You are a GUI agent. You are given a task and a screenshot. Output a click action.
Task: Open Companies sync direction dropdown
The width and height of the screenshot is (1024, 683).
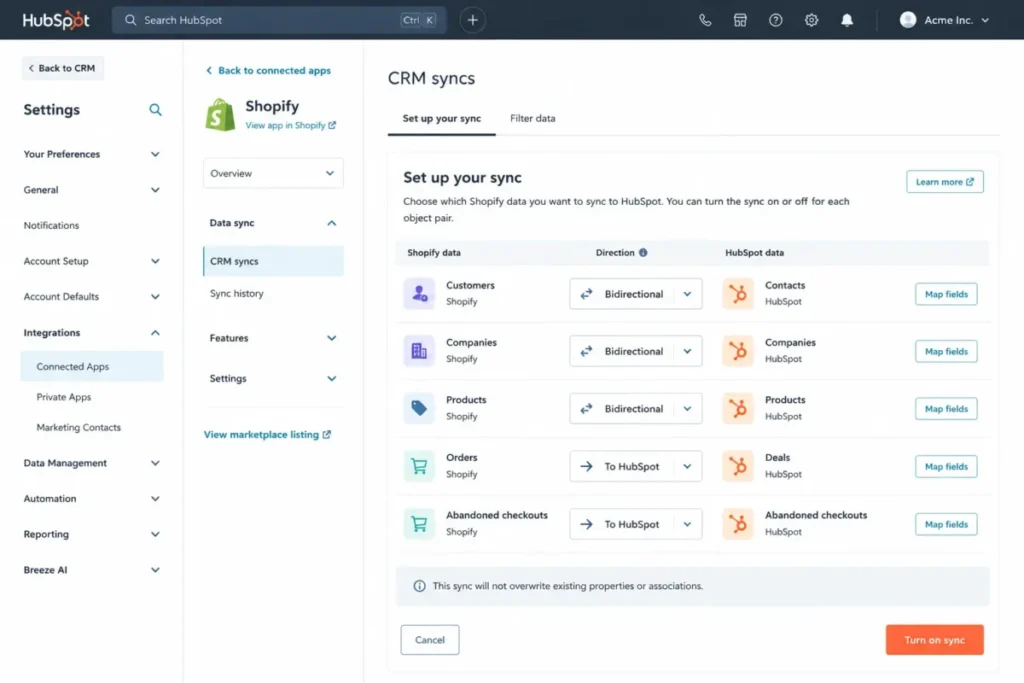click(636, 351)
